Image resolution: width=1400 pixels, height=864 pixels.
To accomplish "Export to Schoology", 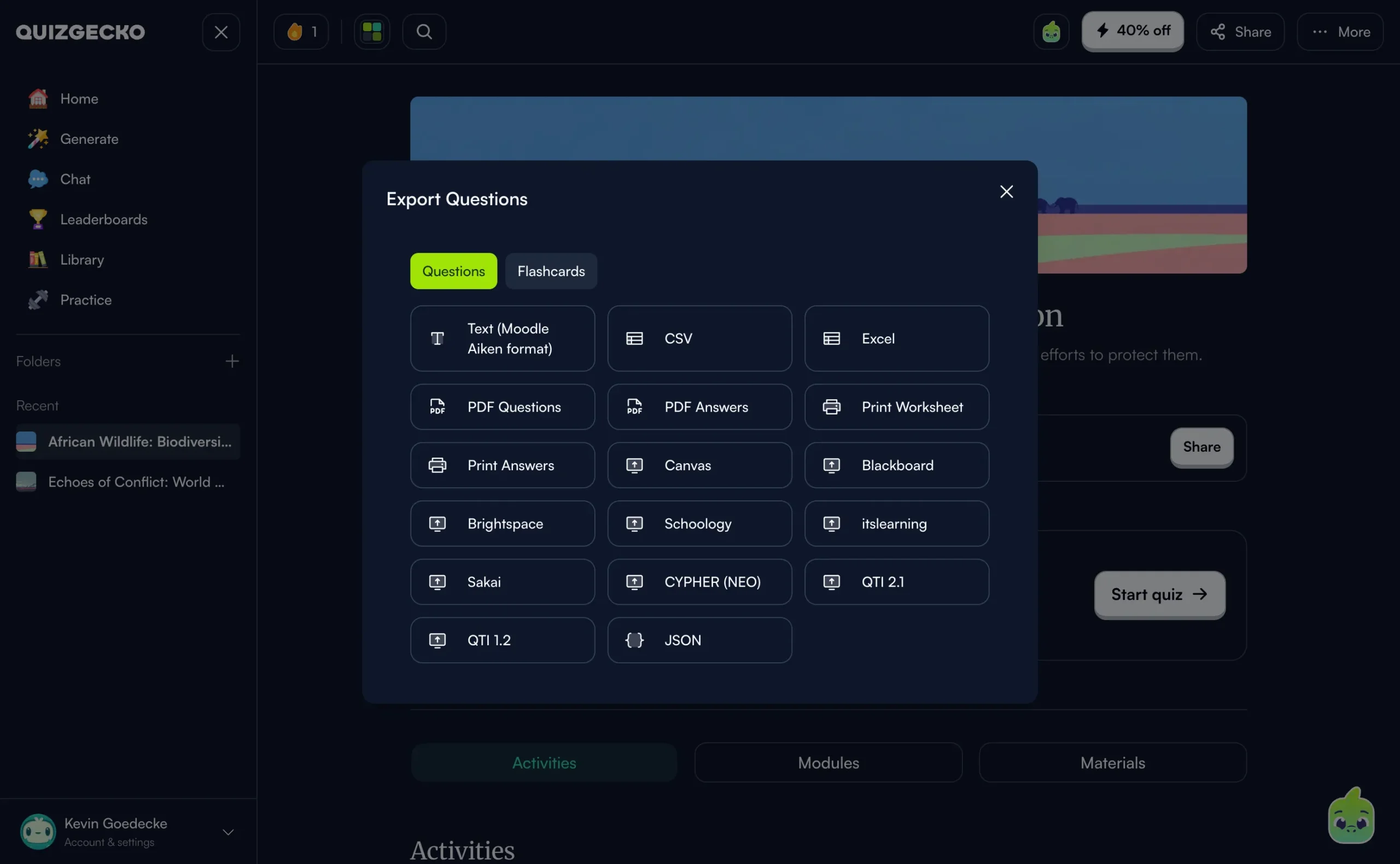I will click(699, 523).
